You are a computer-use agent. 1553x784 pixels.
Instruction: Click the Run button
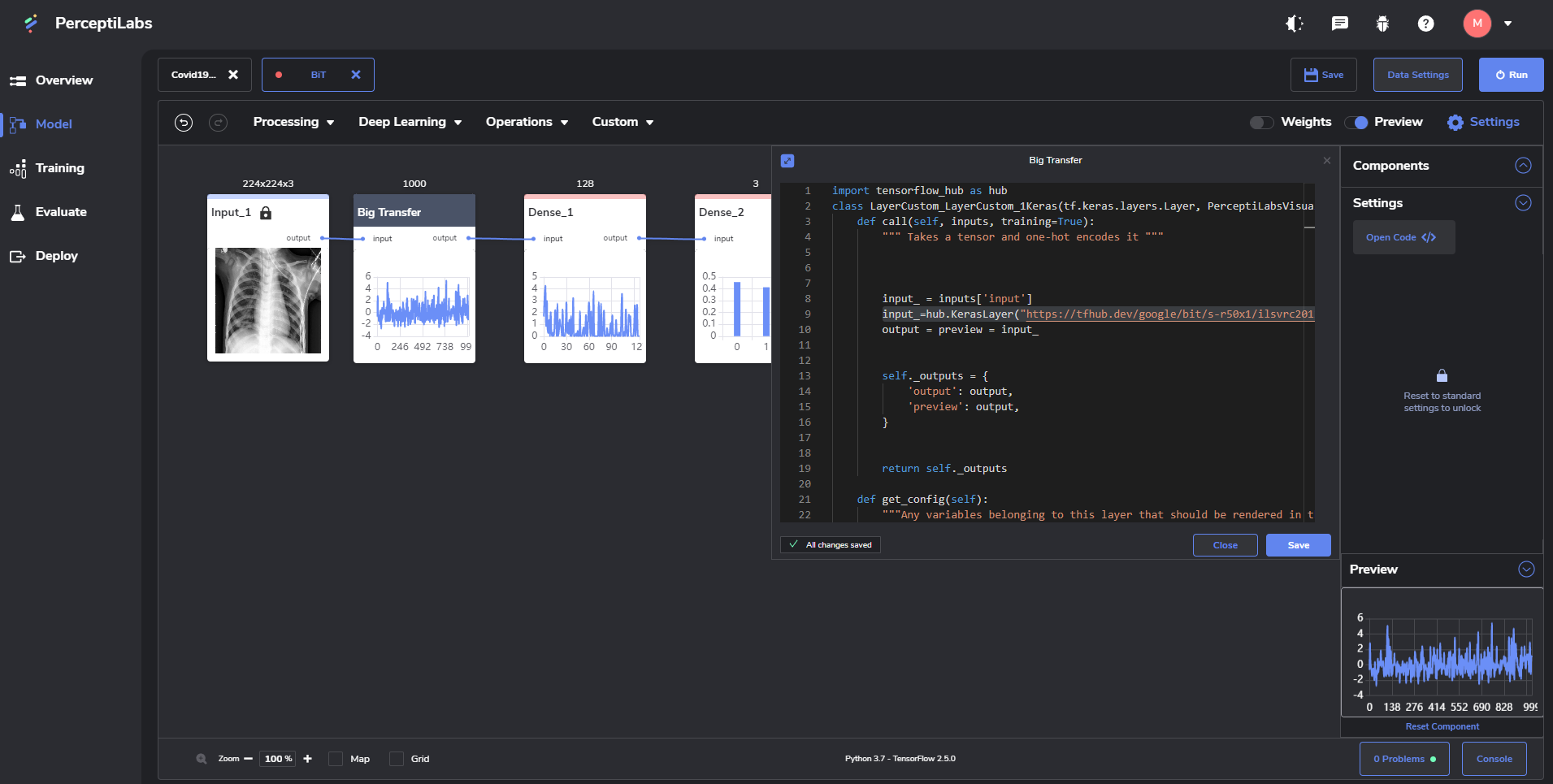click(x=1511, y=75)
